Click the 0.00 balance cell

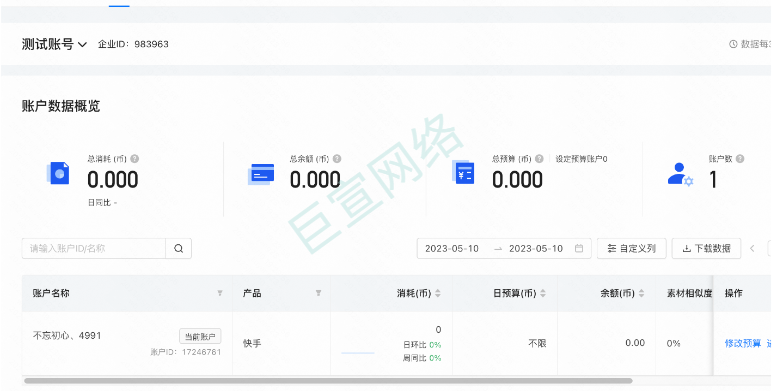point(635,343)
